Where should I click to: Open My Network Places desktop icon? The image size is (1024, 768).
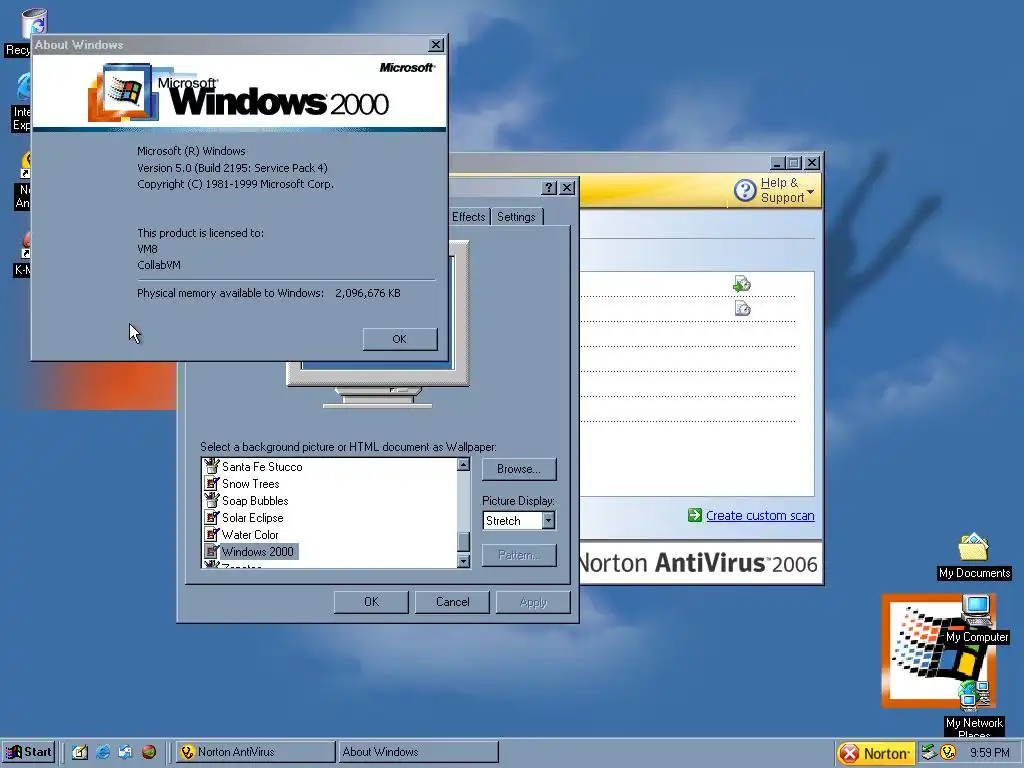(974, 709)
